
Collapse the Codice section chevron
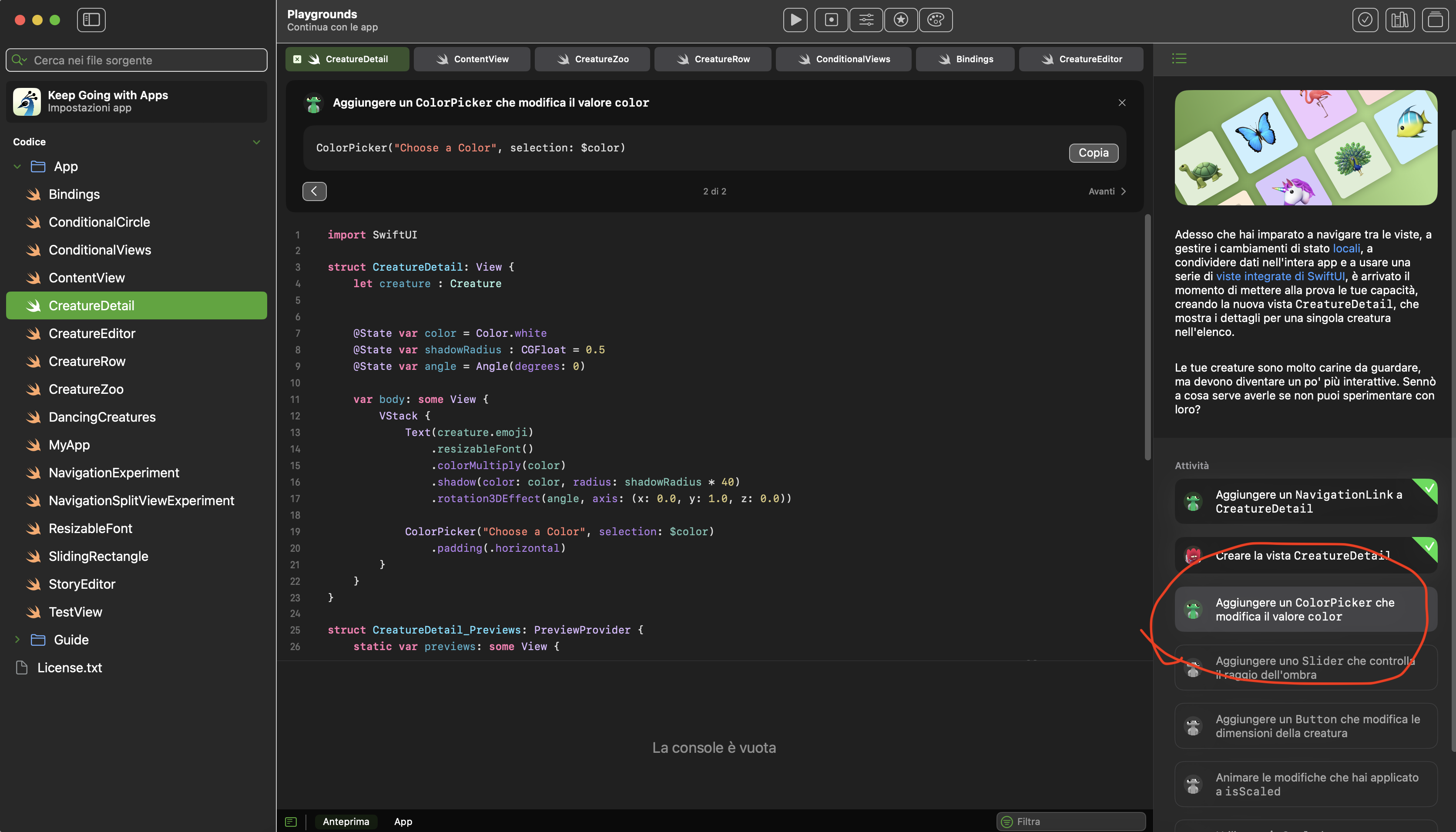(257, 142)
